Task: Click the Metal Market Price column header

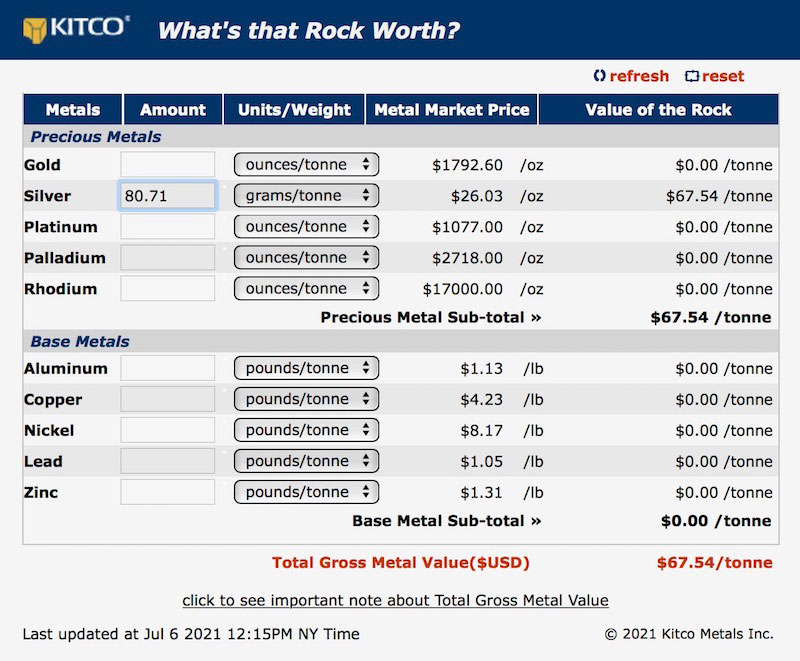Action: click(452, 110)
